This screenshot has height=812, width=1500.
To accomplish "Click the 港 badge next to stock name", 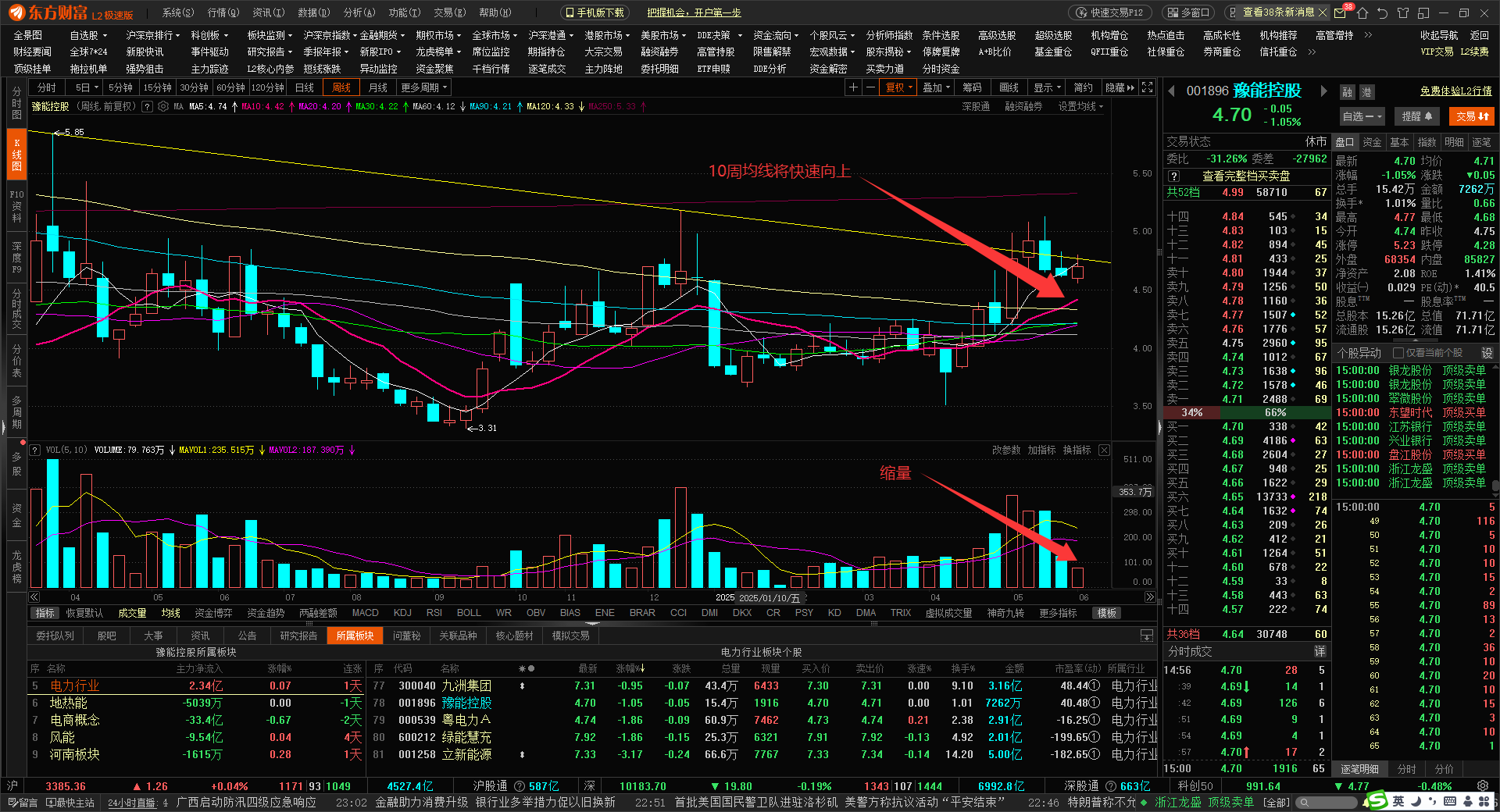I will click(1366, 92).
